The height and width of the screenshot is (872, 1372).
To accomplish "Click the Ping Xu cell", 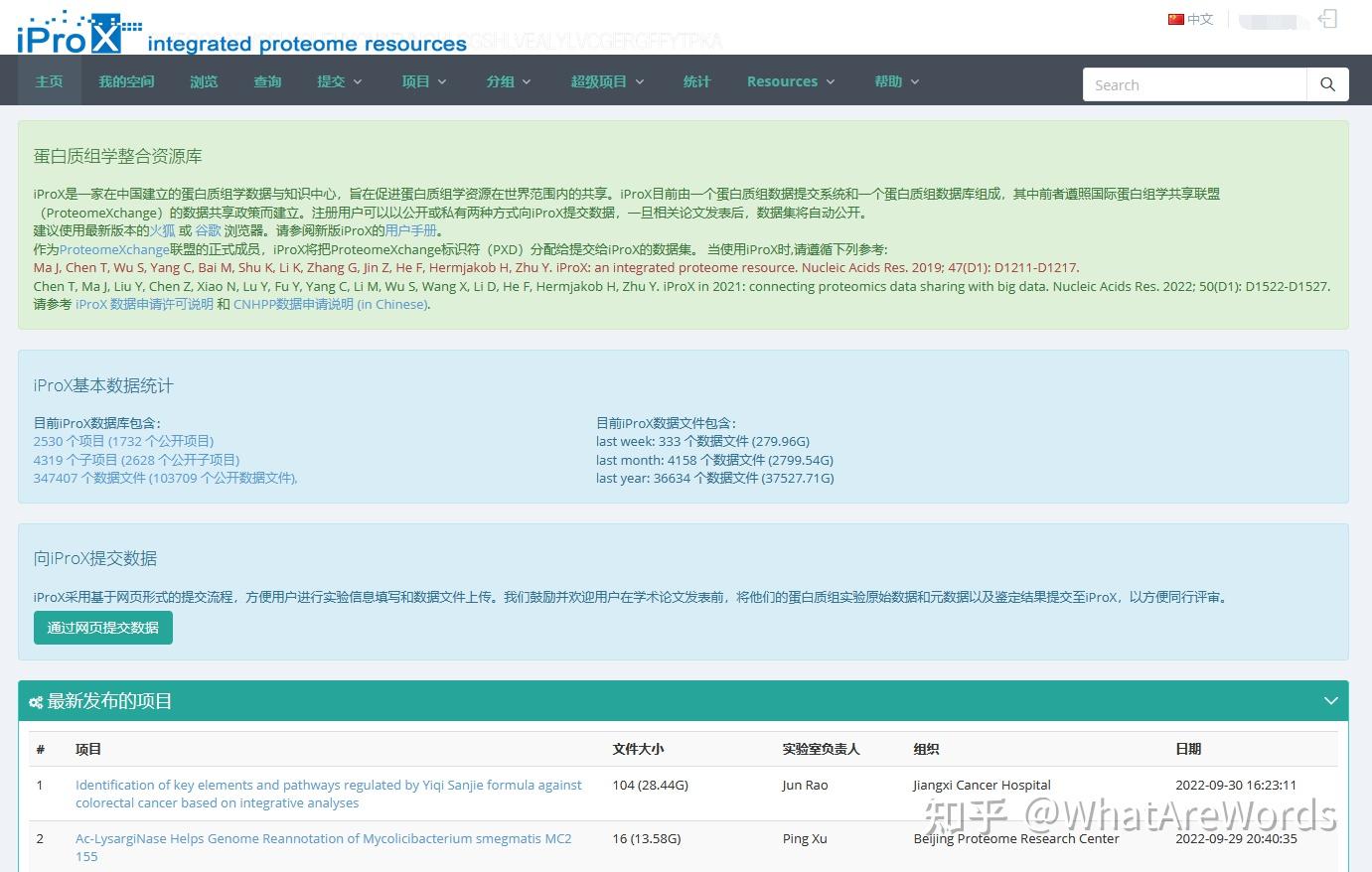I will coord(805,838).
